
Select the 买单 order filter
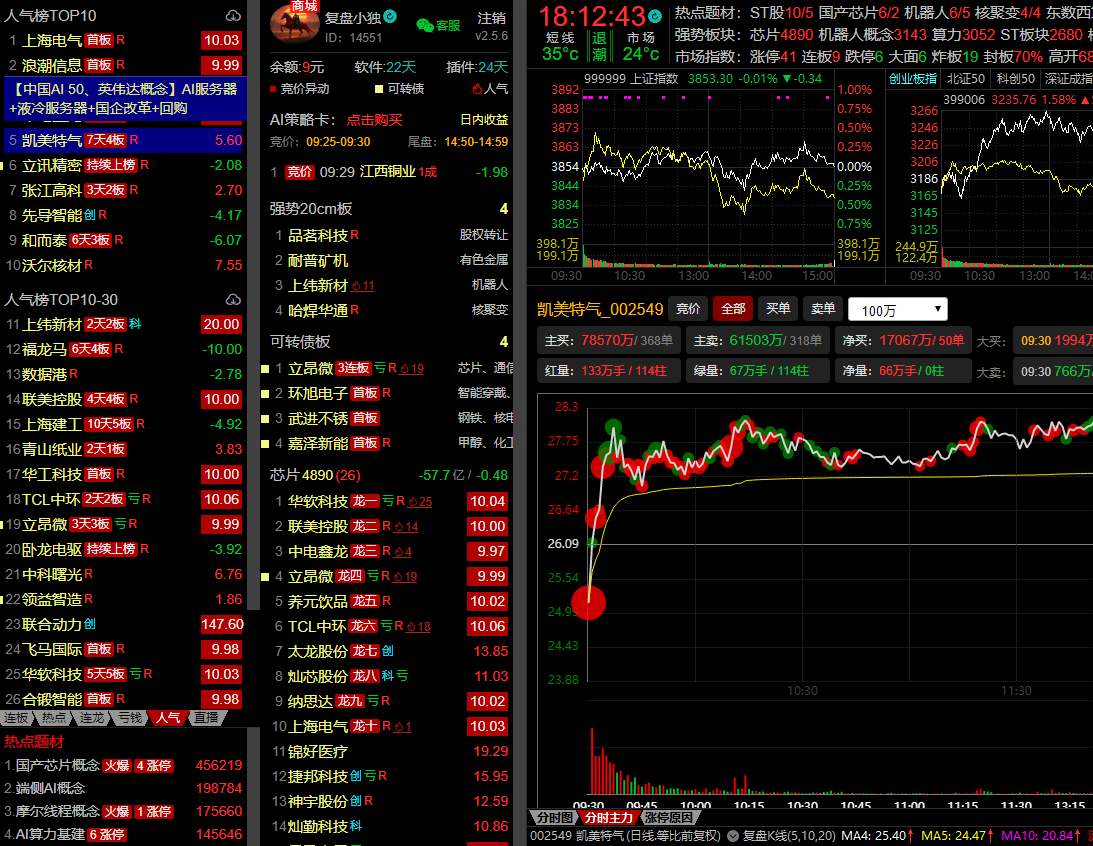click(778, 309)
